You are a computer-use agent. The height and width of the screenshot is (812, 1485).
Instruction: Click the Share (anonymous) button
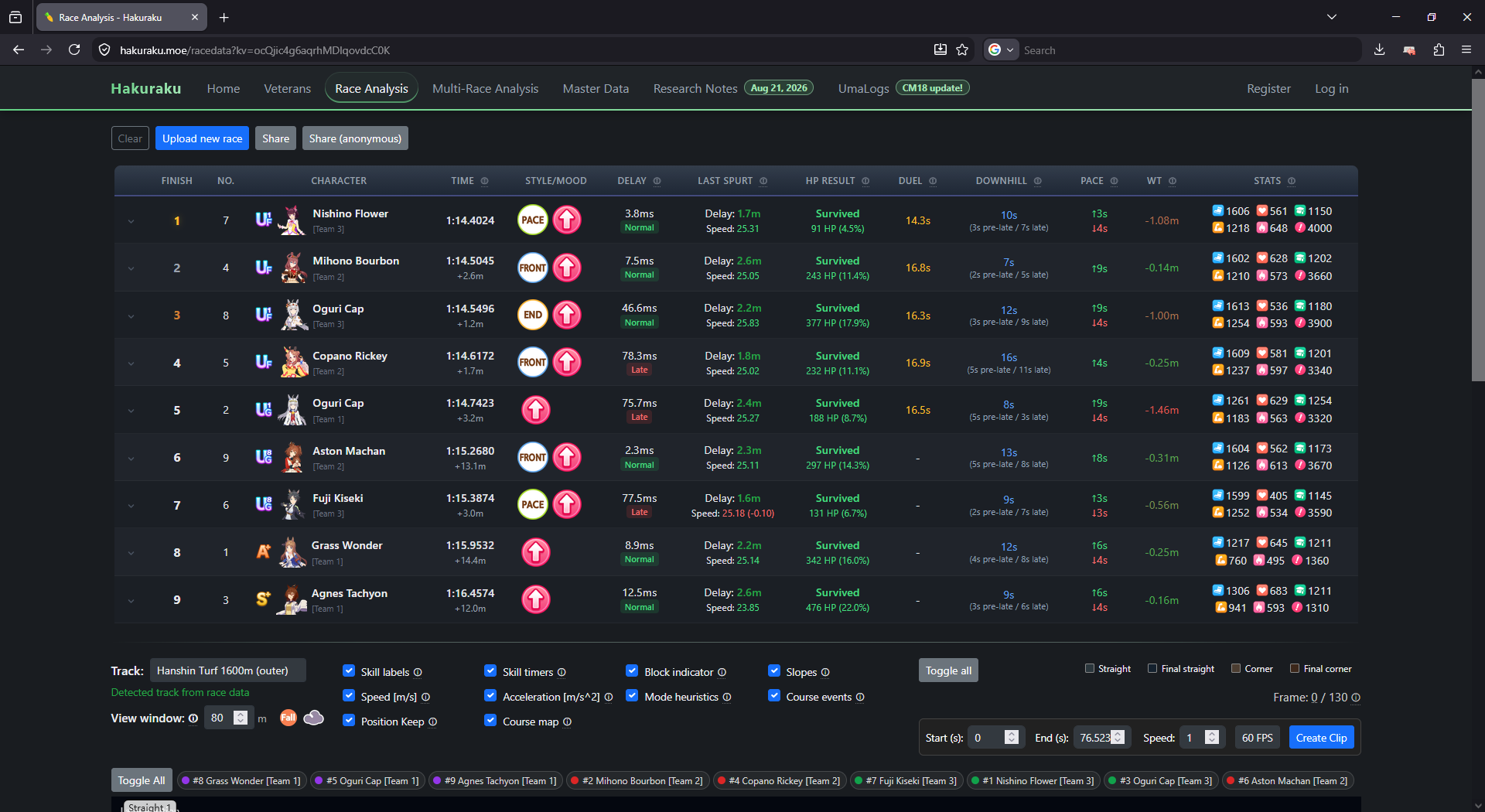click(x=355, y=138)
